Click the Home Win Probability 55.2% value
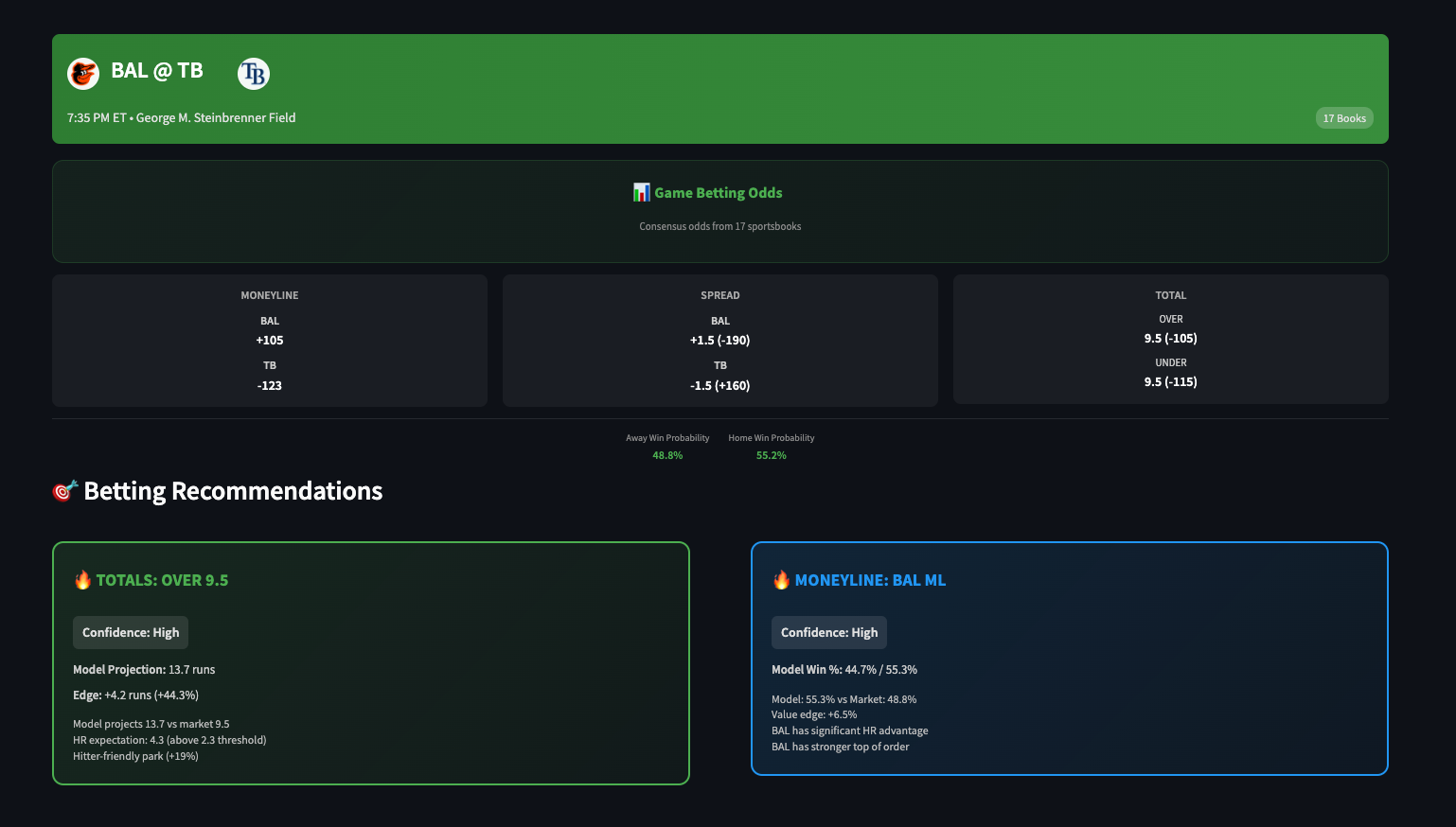 (771, 455)
